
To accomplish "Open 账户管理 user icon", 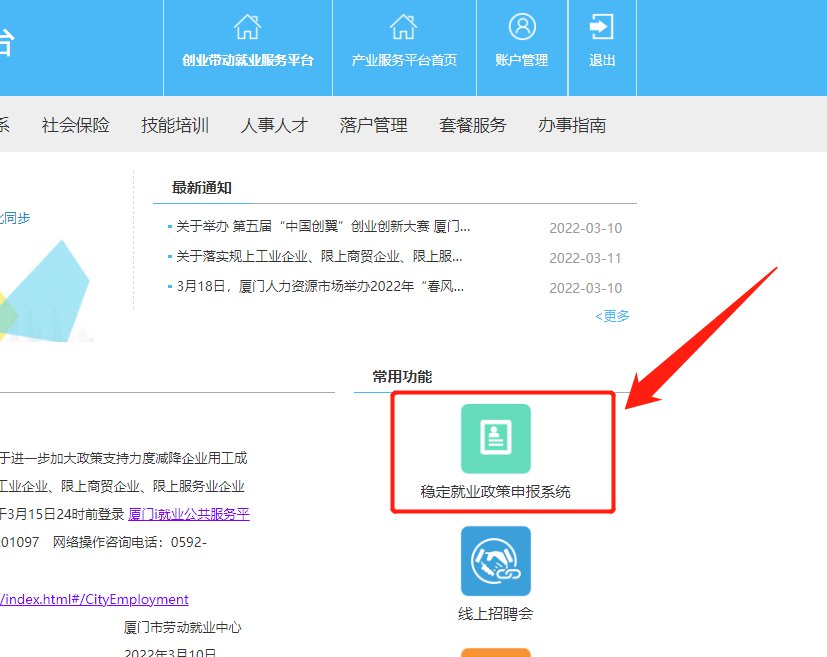I will [522, 27].
